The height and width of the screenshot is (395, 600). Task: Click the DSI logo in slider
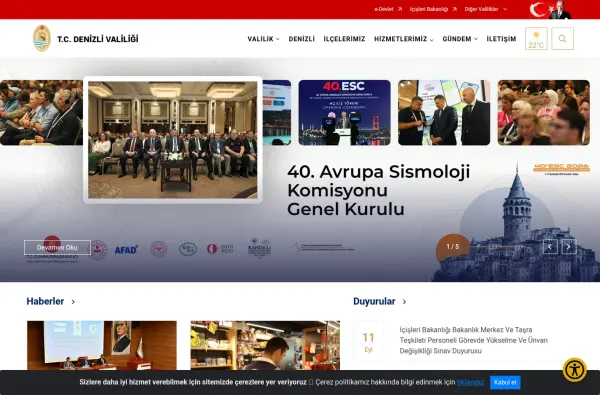(188, 249)
